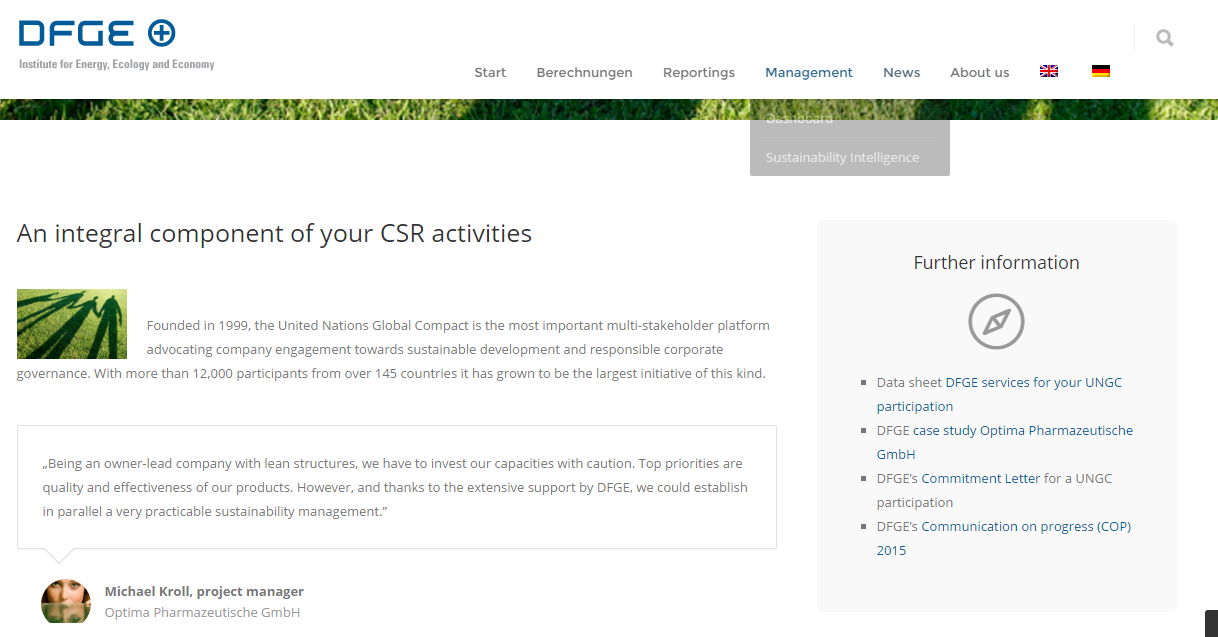
Task: Expand the Berechnungen menu
Action: (x=584, y=72)
